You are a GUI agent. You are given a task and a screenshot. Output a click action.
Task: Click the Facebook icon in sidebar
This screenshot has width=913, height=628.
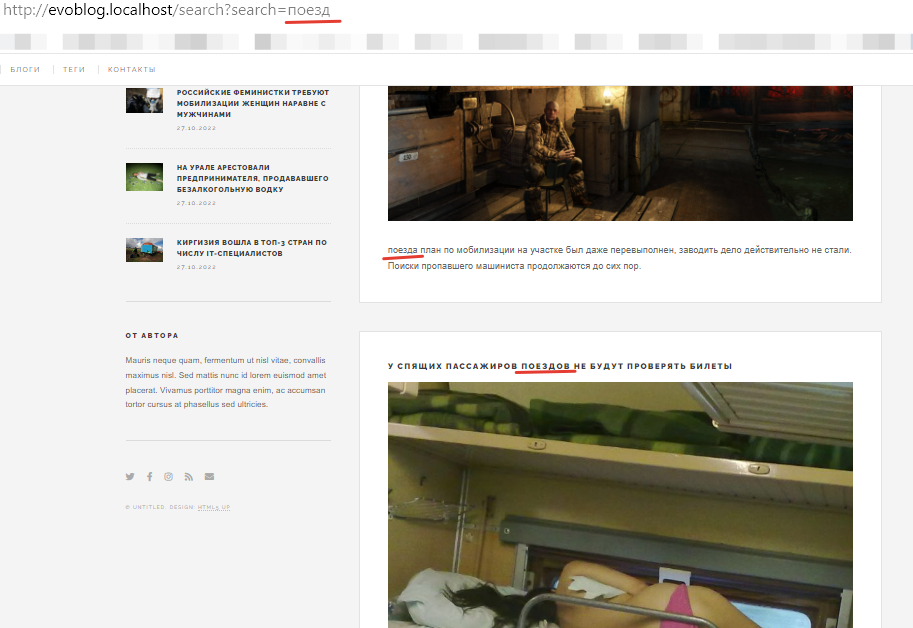tap(149, 477)
